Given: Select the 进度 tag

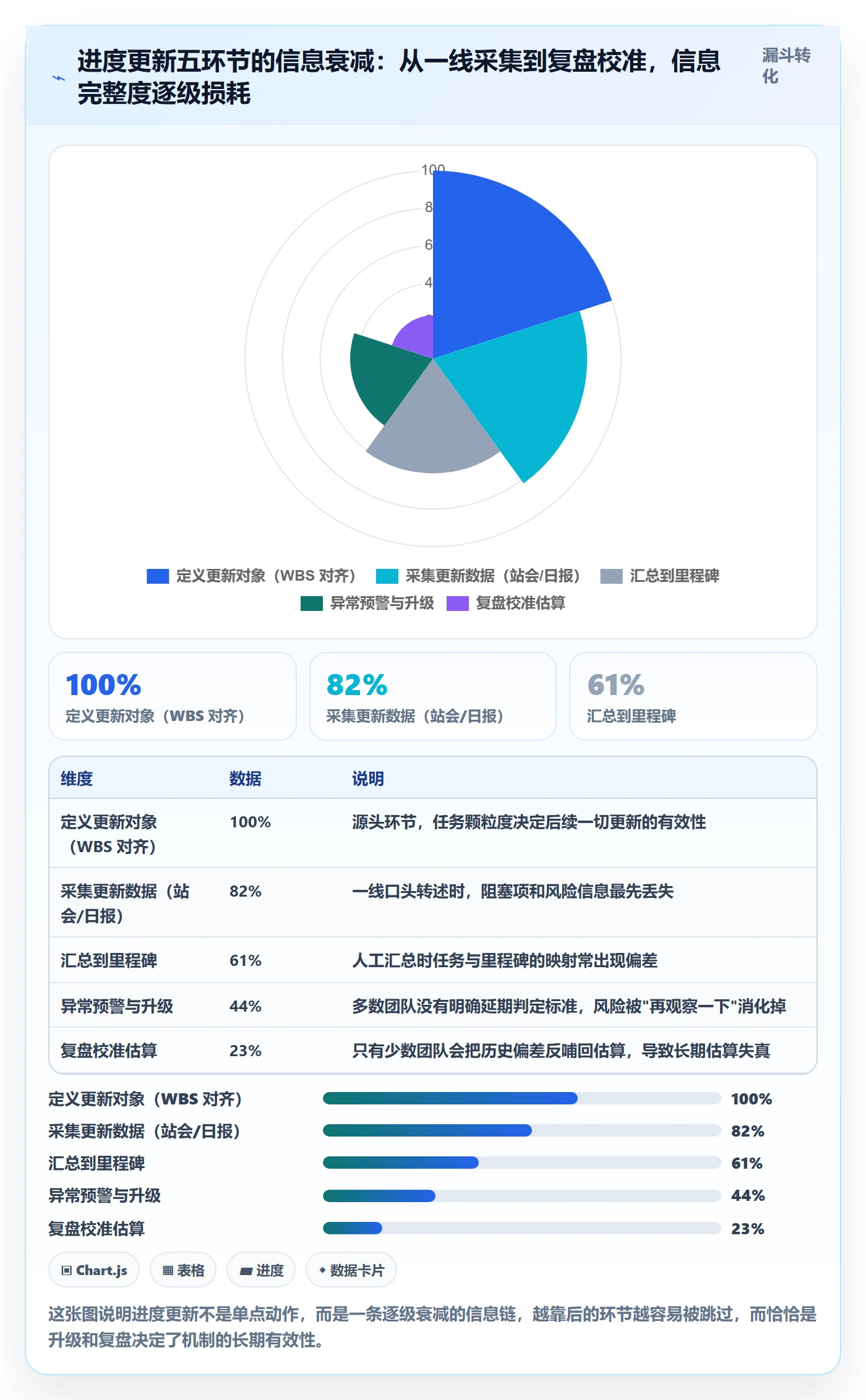Looking at the screenshot, I should [261, 1270].
